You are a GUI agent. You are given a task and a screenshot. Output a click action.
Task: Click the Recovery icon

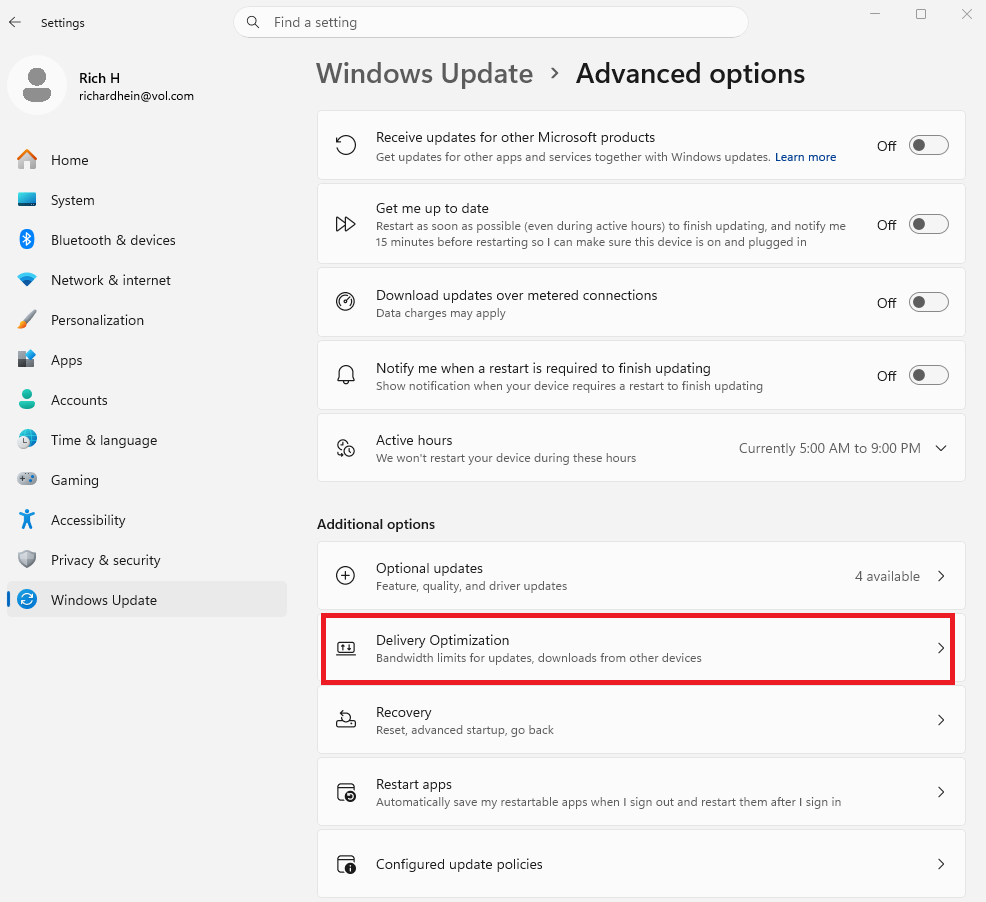pos(345,720)
